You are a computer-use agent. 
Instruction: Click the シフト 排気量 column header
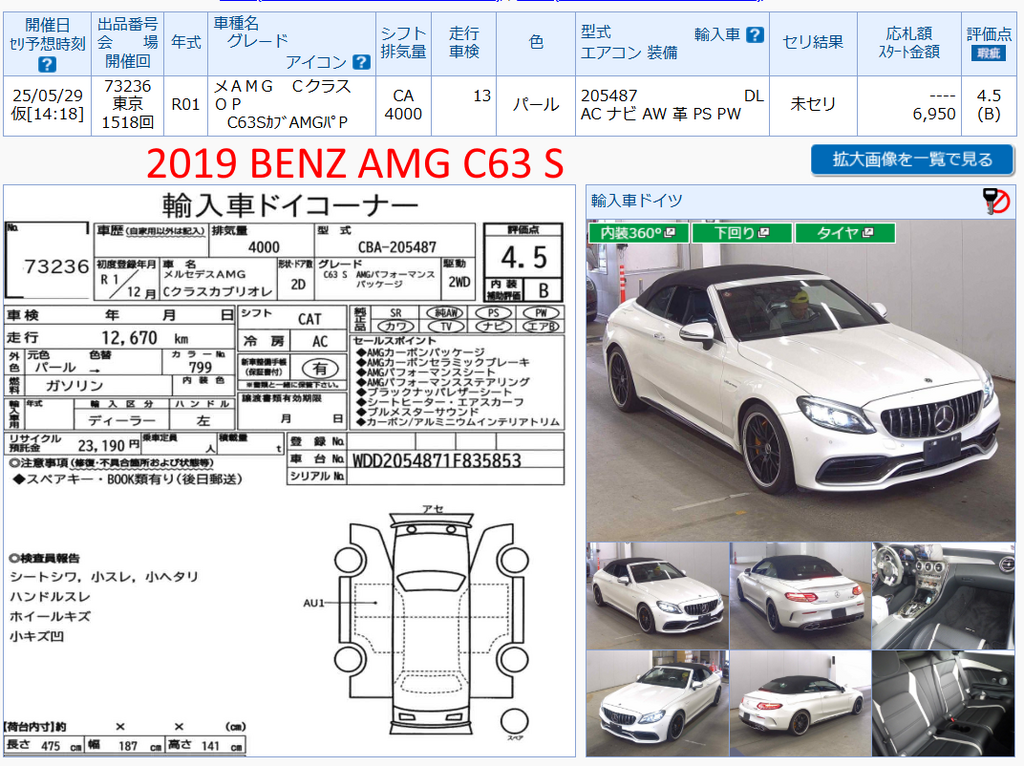pos(403,42)
